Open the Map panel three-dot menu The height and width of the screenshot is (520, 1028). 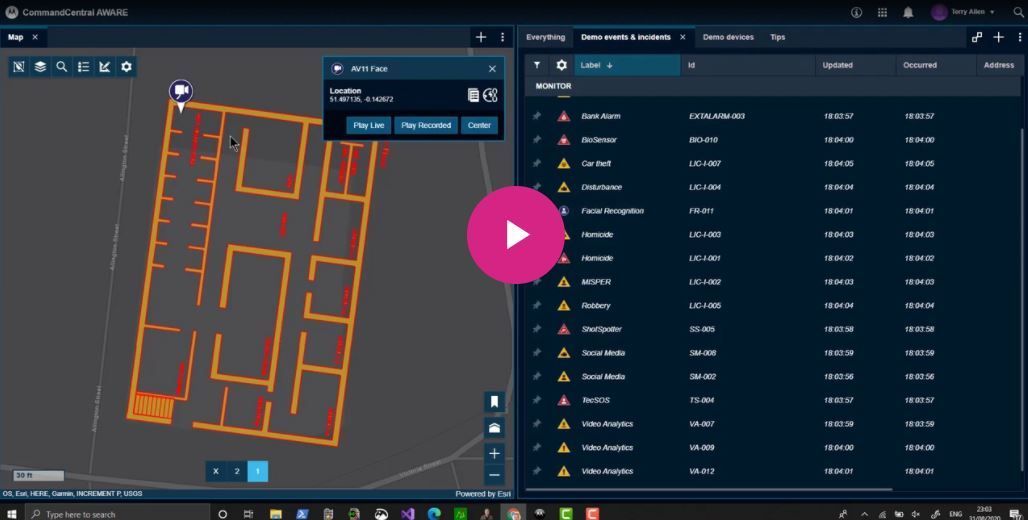(502, 37)
